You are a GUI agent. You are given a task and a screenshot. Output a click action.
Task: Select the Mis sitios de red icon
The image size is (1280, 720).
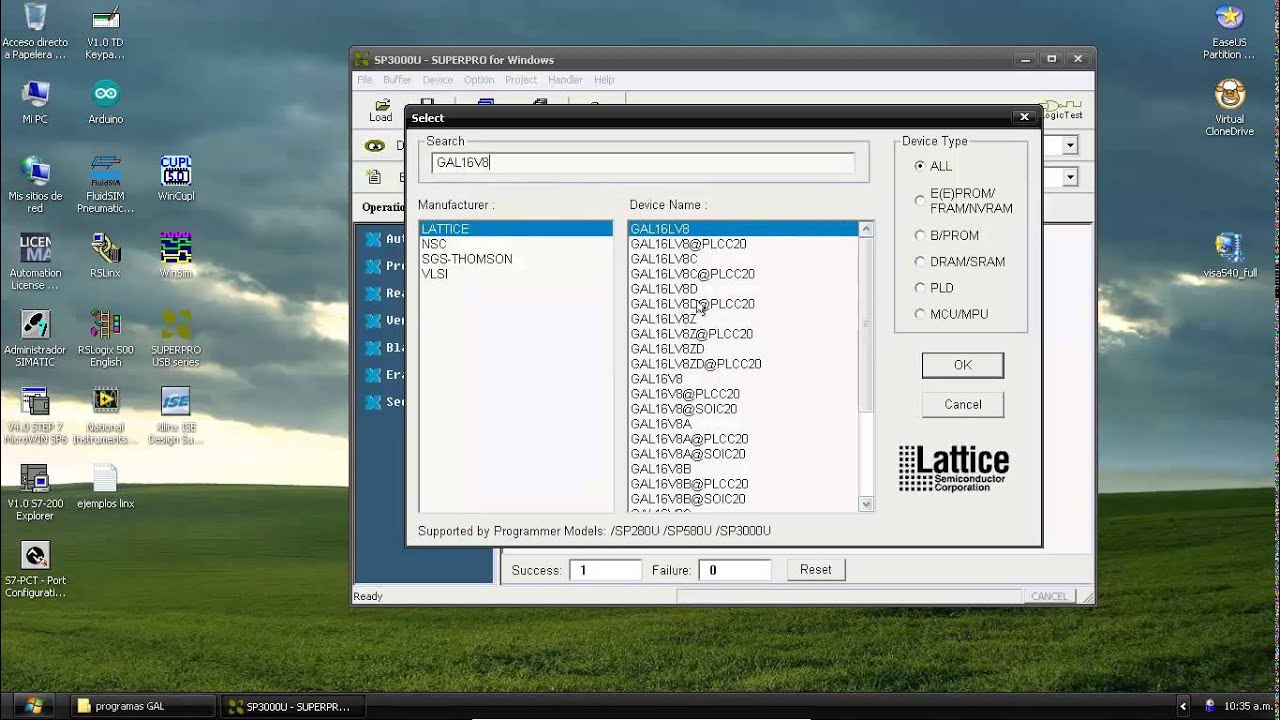click(x=35, y=185)
